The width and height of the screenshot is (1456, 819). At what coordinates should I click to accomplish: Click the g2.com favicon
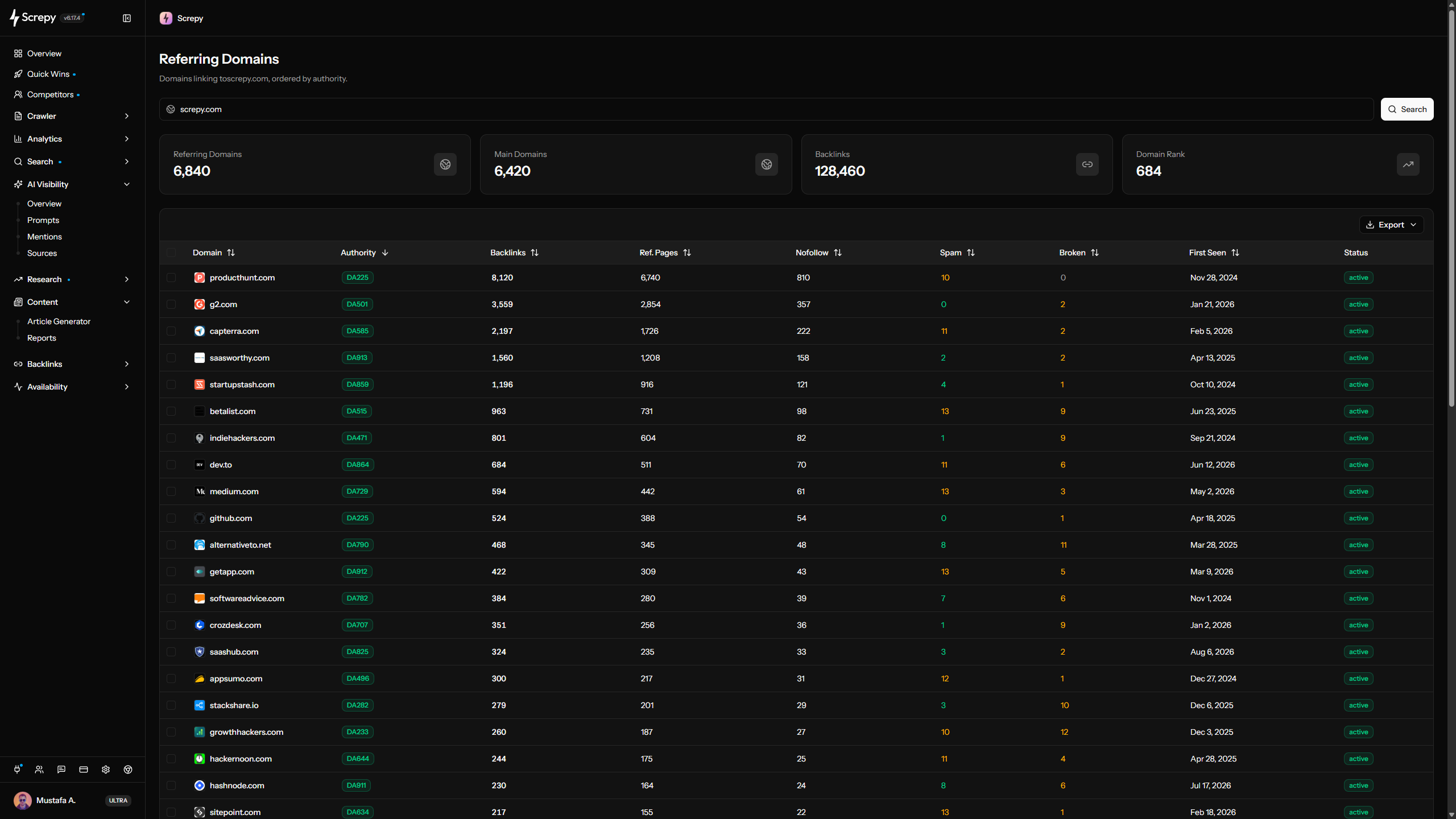[x=200, y=304]
